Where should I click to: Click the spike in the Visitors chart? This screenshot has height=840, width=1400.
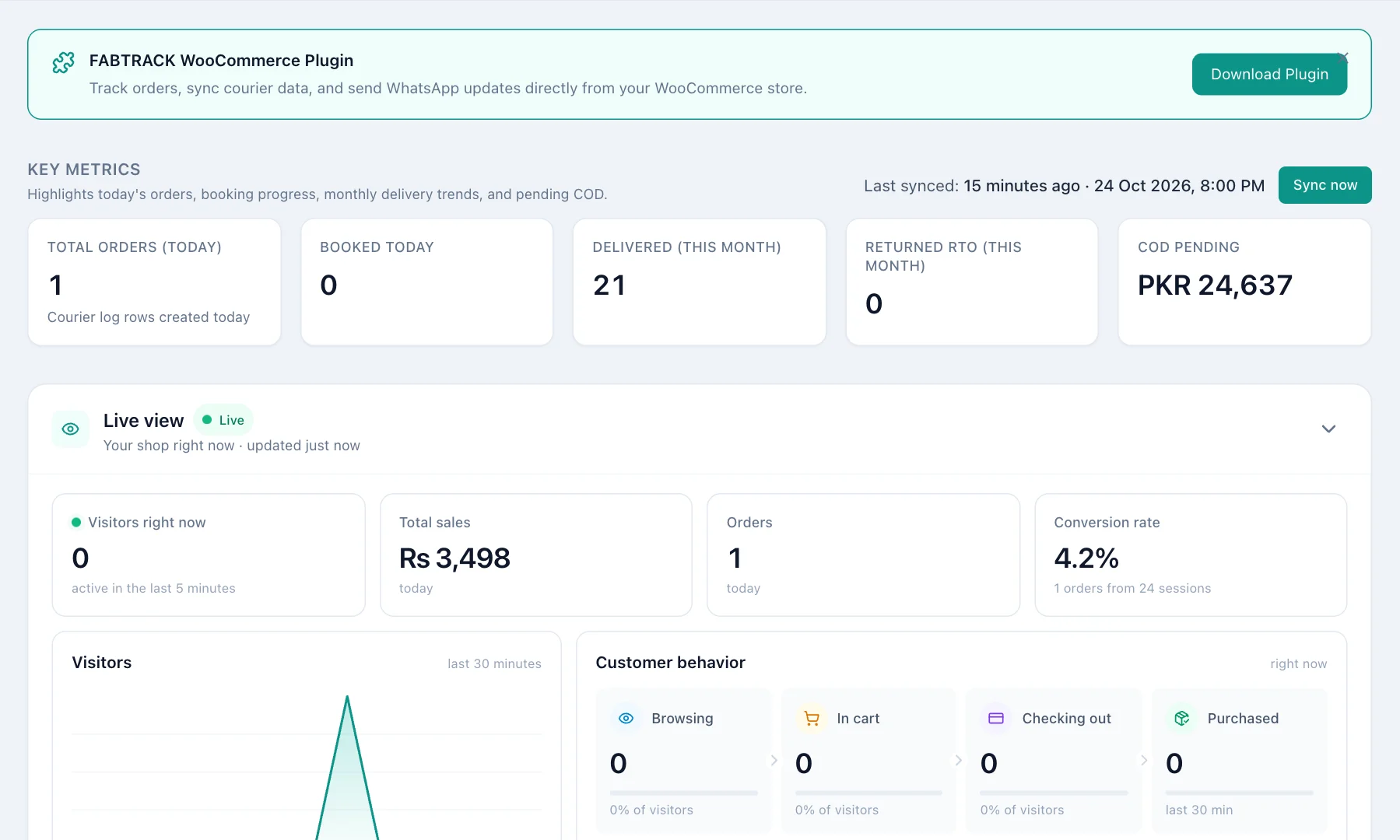click(x=347, y=766)
